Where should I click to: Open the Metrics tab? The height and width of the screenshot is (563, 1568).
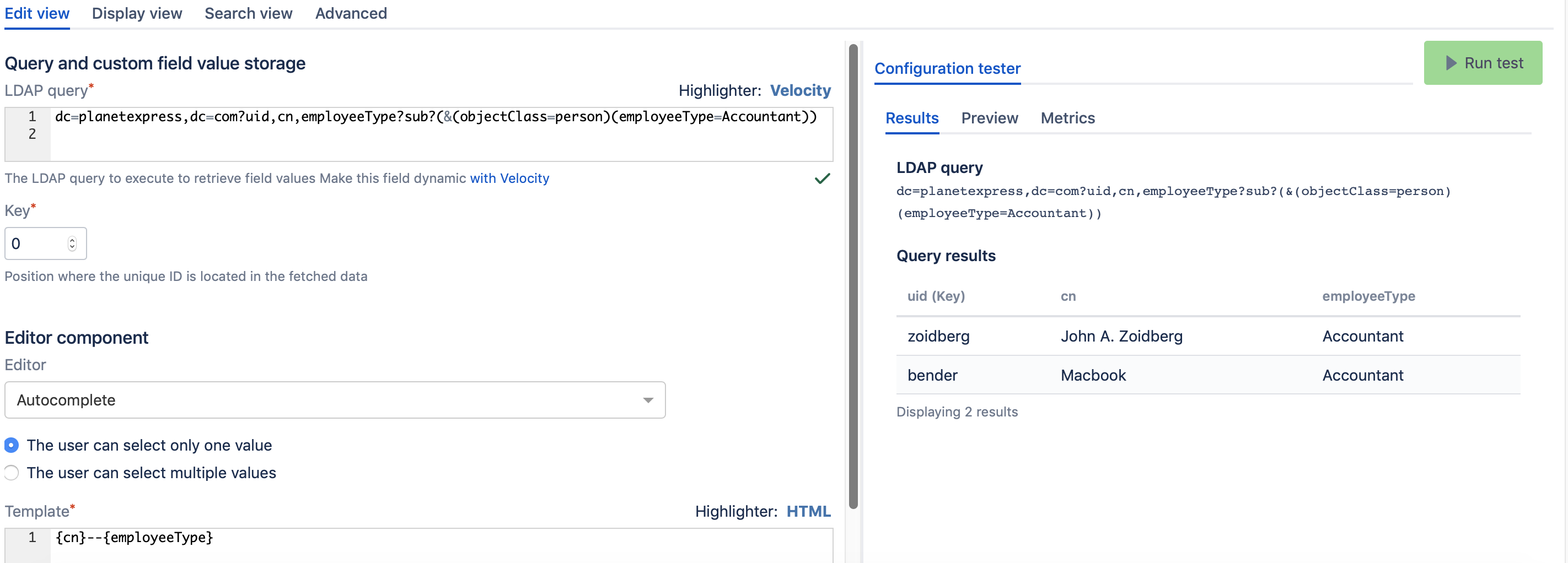1067,118
